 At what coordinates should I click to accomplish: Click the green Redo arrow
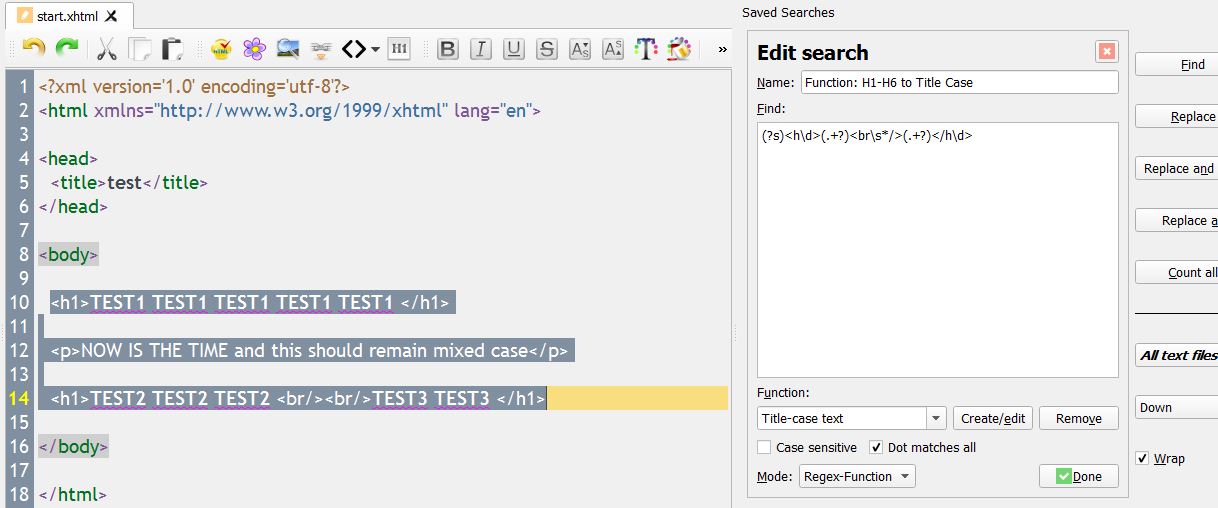[67, 48]
